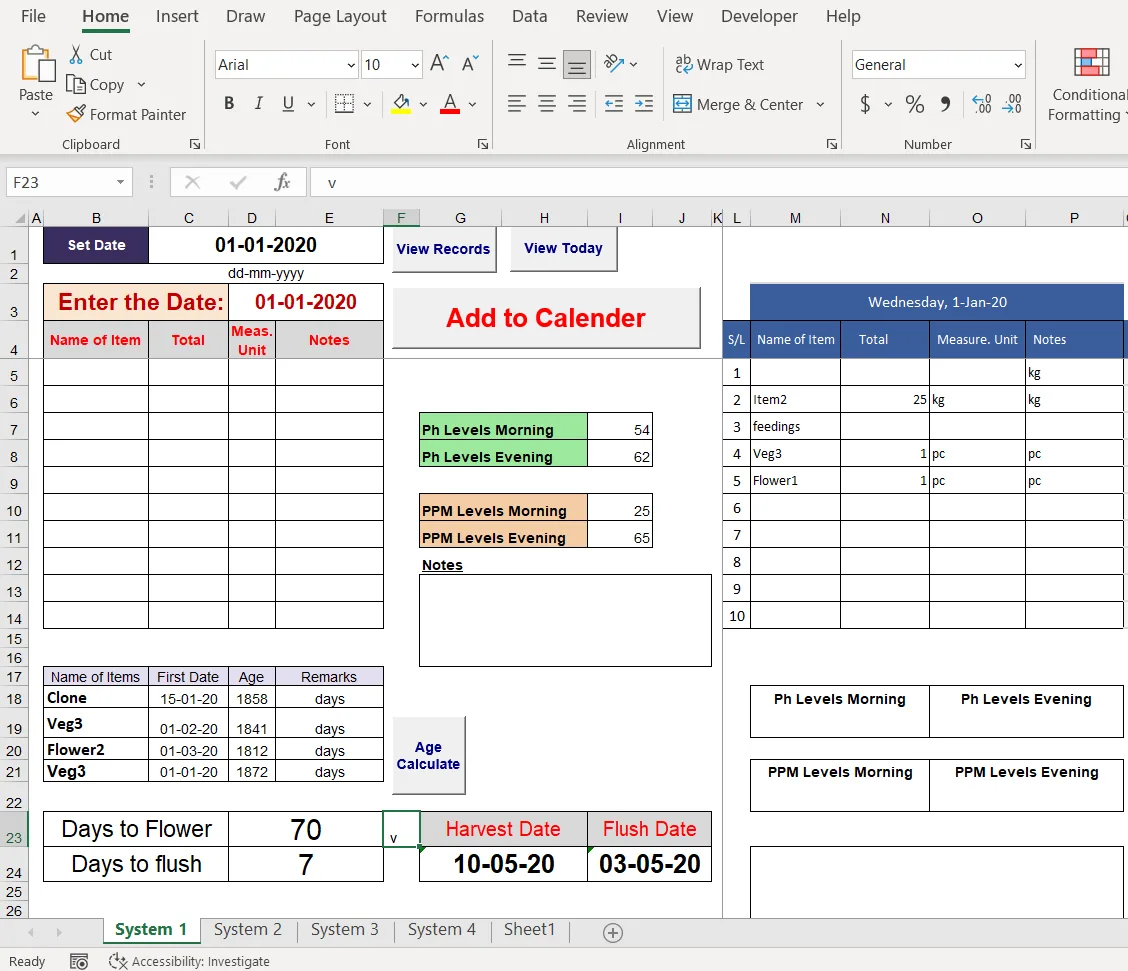The image size is (1128, 971).
Task: Select the red Font Color swatch
Action: (x=448, y=112)
